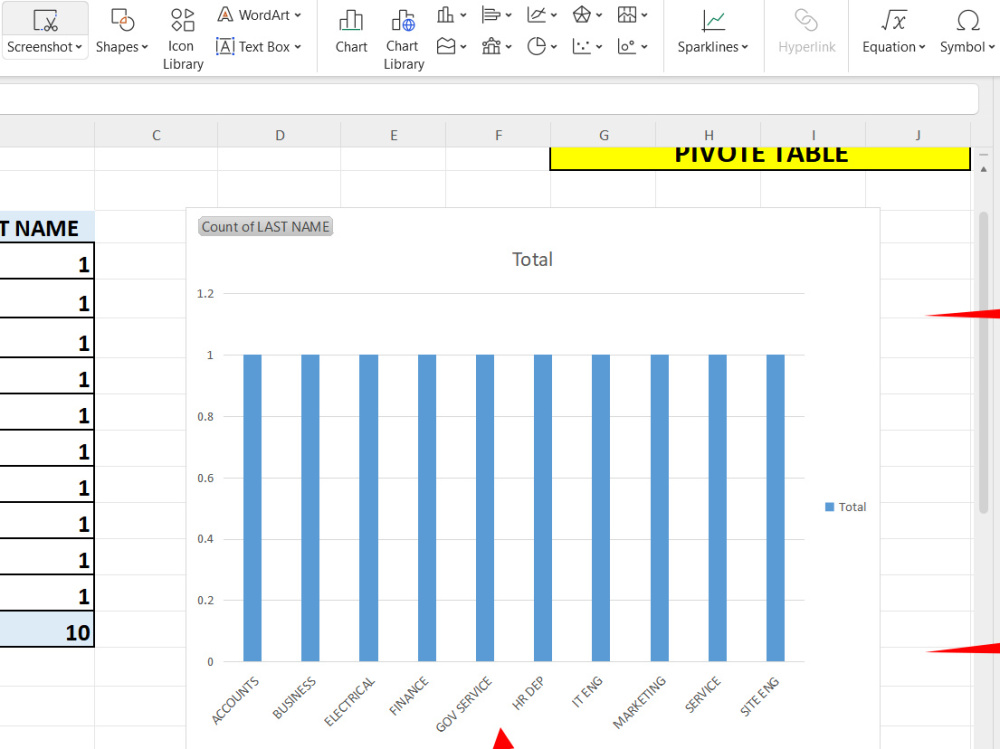This screenshot has height=749, width=1000.
Task: Select column E header
Action: click(x=393, y=135)
